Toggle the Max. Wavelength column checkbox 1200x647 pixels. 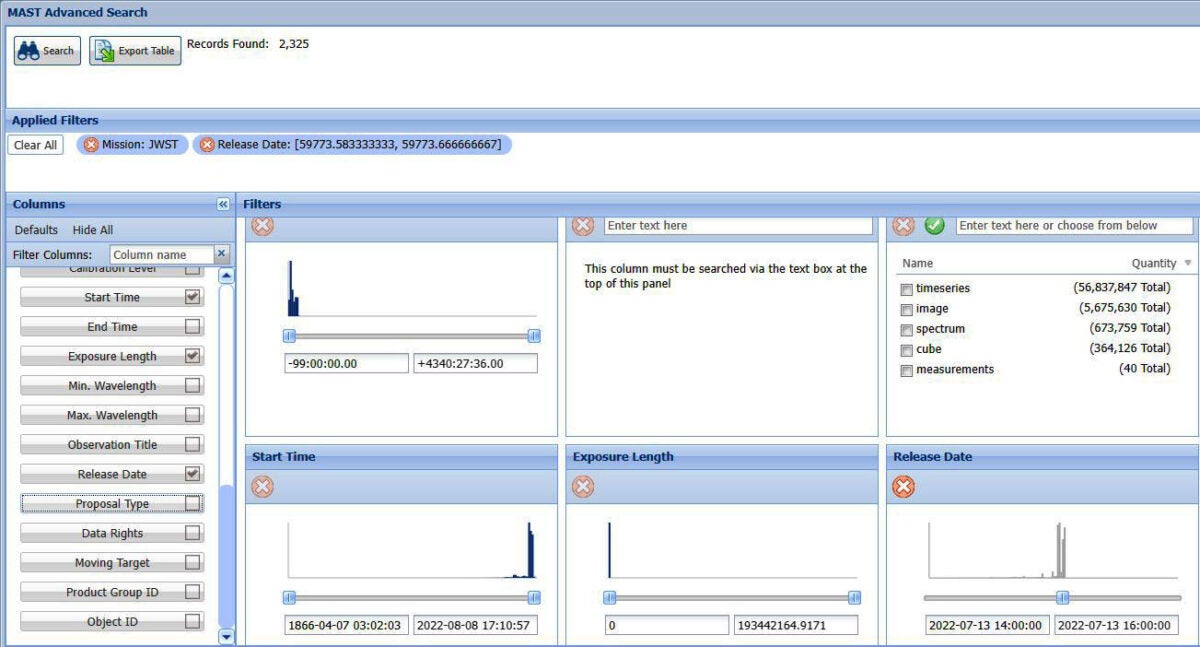(x=193, y=415)
